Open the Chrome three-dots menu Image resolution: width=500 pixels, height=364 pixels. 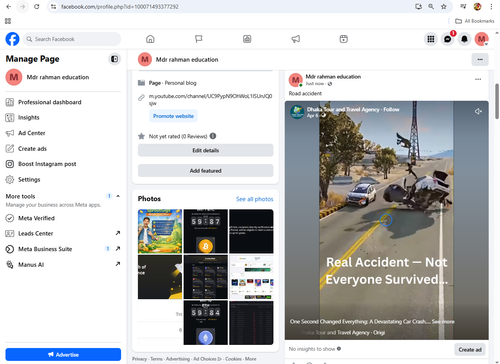click(x=491, y=6)
